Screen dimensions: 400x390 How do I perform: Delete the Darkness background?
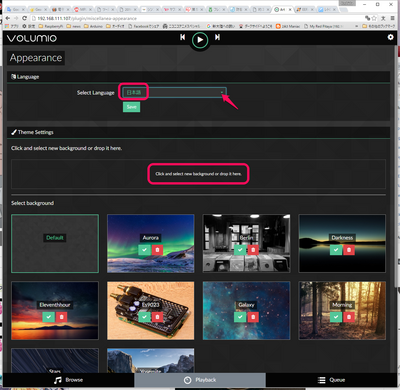point(349,250)
